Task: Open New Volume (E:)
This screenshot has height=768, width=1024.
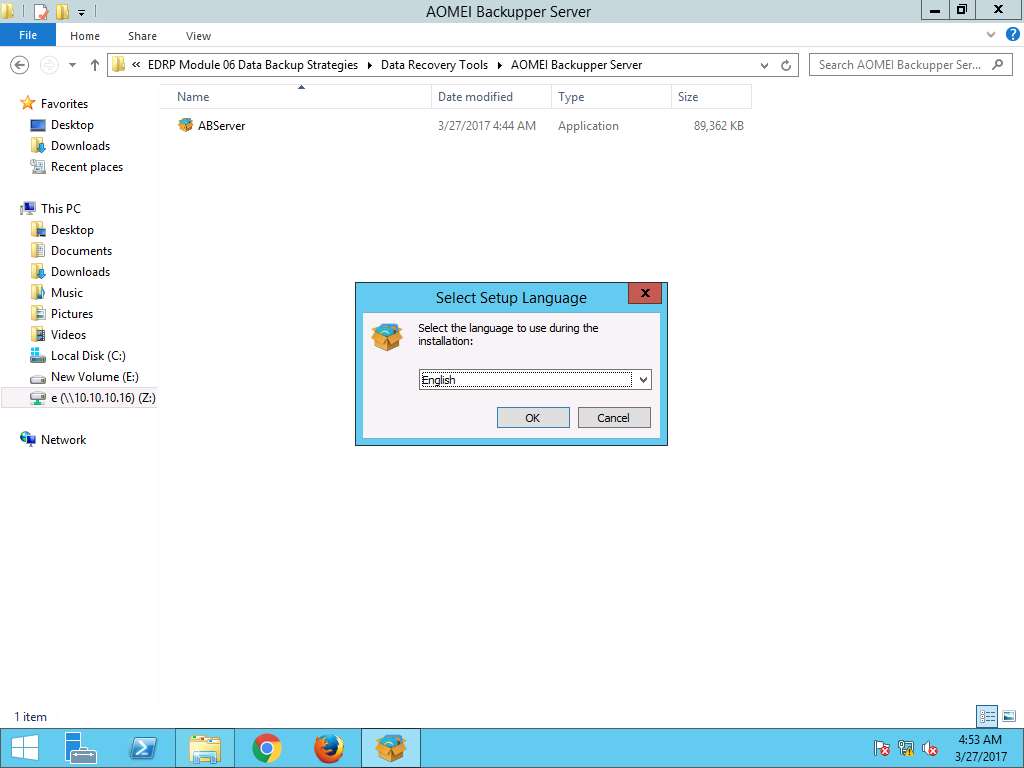Action: pos(95,377)
